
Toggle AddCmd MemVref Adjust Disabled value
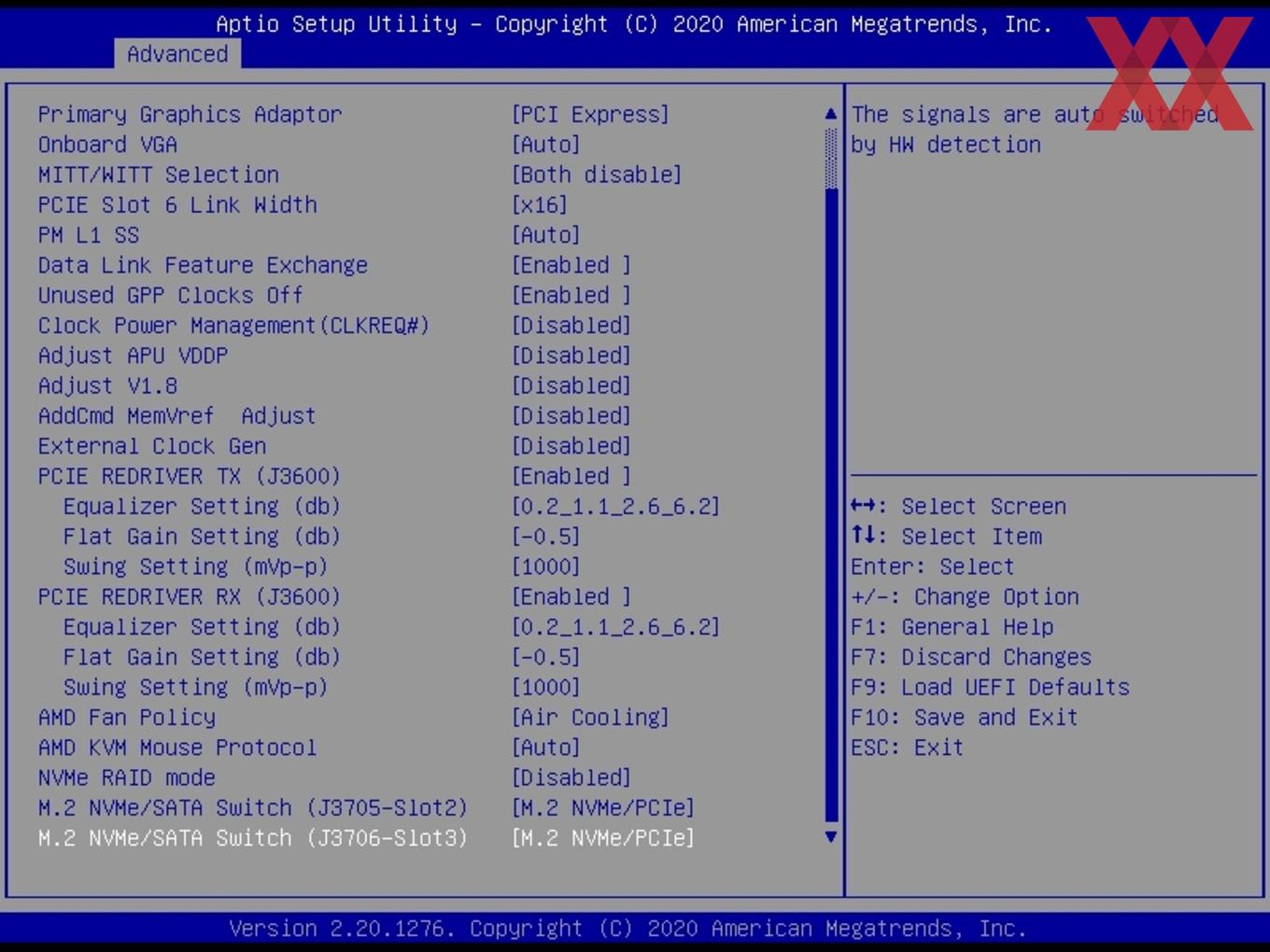pos(571,415)
